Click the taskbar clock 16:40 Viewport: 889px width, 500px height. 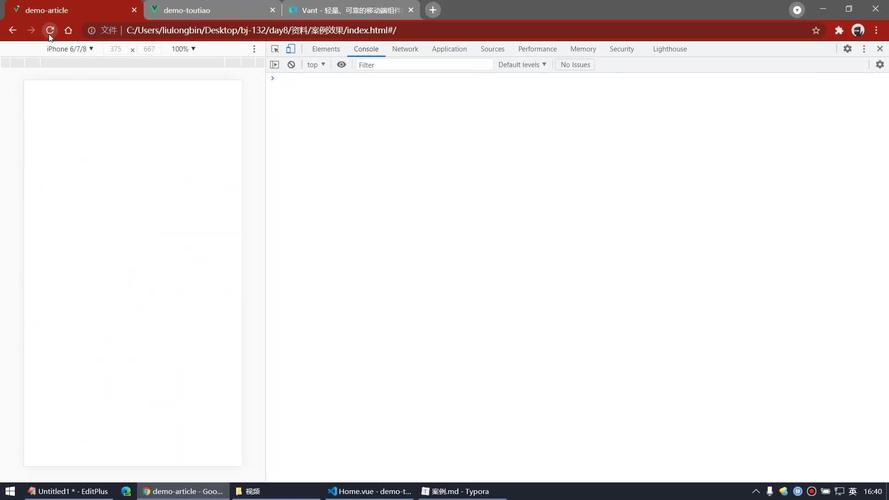pos(873,491)
